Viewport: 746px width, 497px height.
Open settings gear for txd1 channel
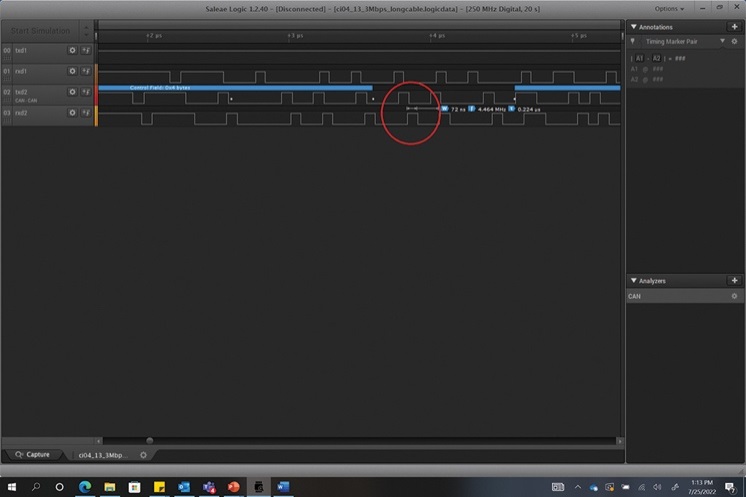(x=72, y=49)
